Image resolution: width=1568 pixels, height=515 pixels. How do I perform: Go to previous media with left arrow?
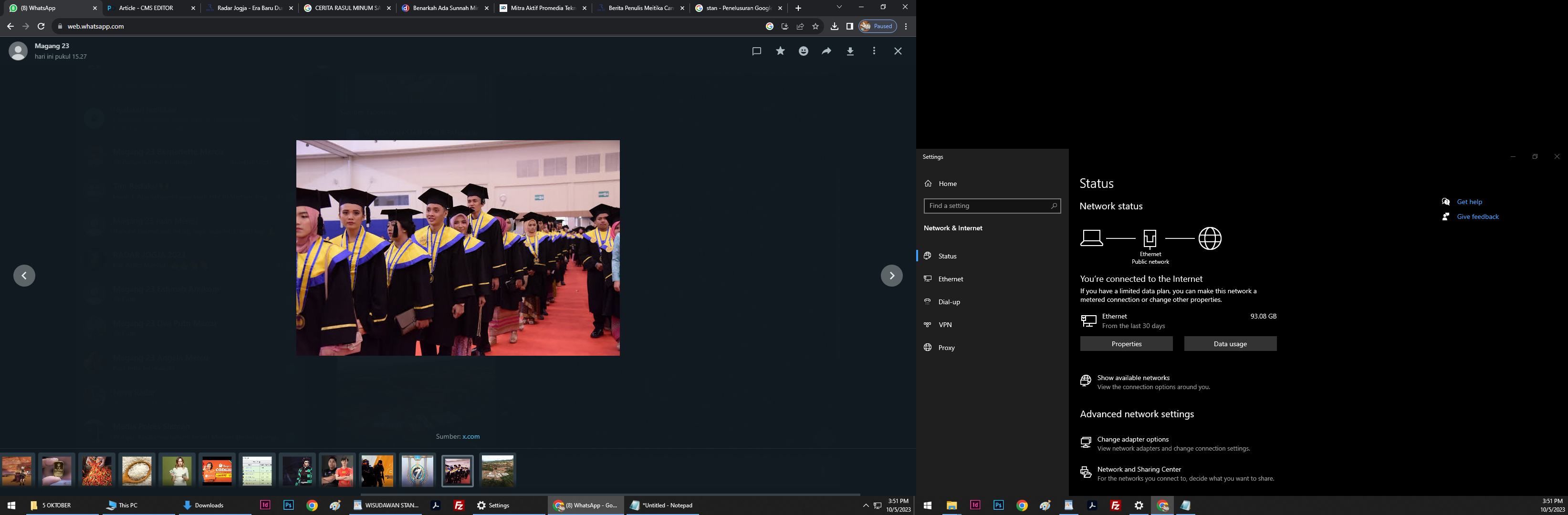click(x=24, y=276)
